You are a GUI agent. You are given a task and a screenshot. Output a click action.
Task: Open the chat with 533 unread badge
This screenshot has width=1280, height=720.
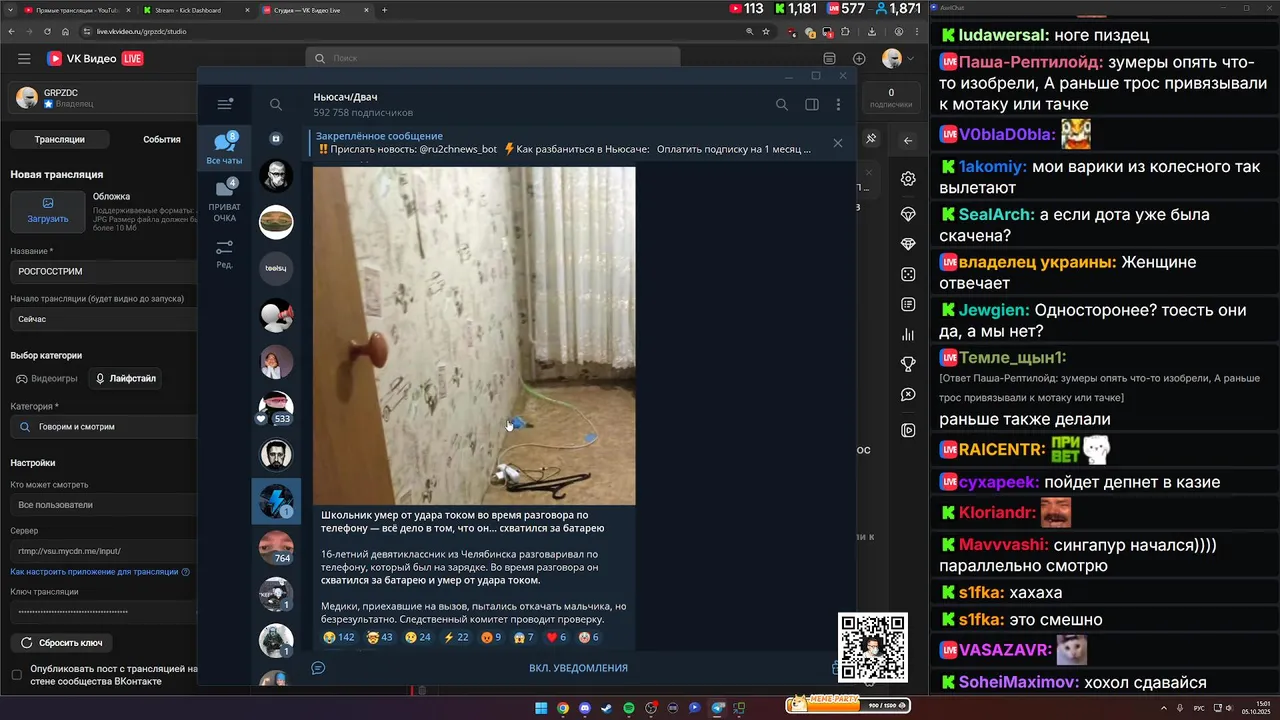click(x=276, y=409)
